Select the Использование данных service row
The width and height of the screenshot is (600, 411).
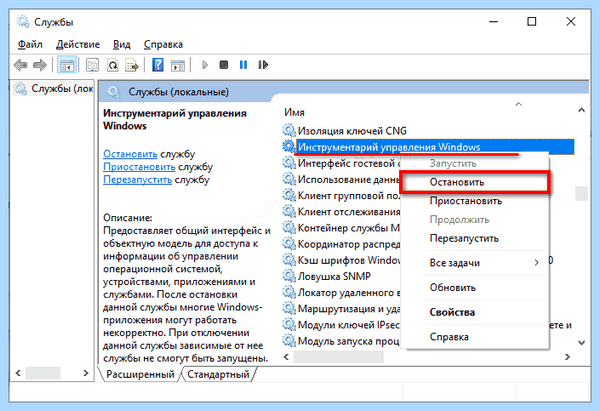[x=349, y=179]
